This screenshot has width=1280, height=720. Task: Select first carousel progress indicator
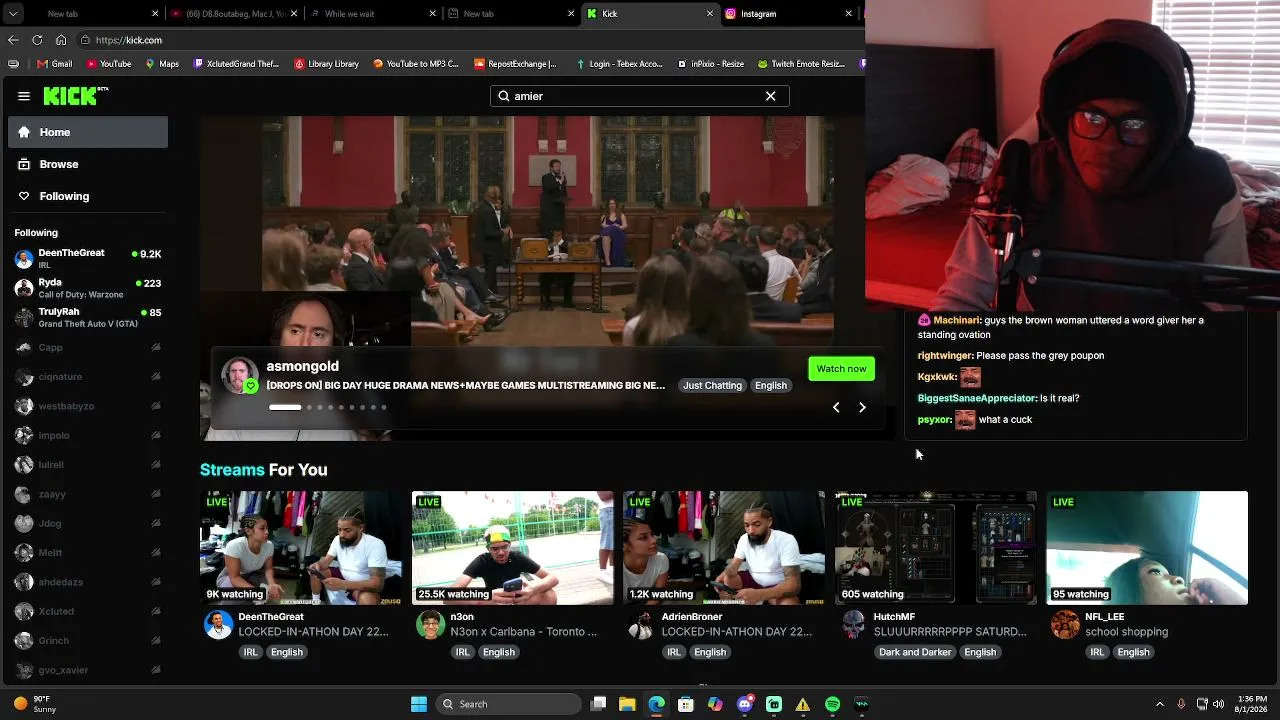click(x=285, y=407)
